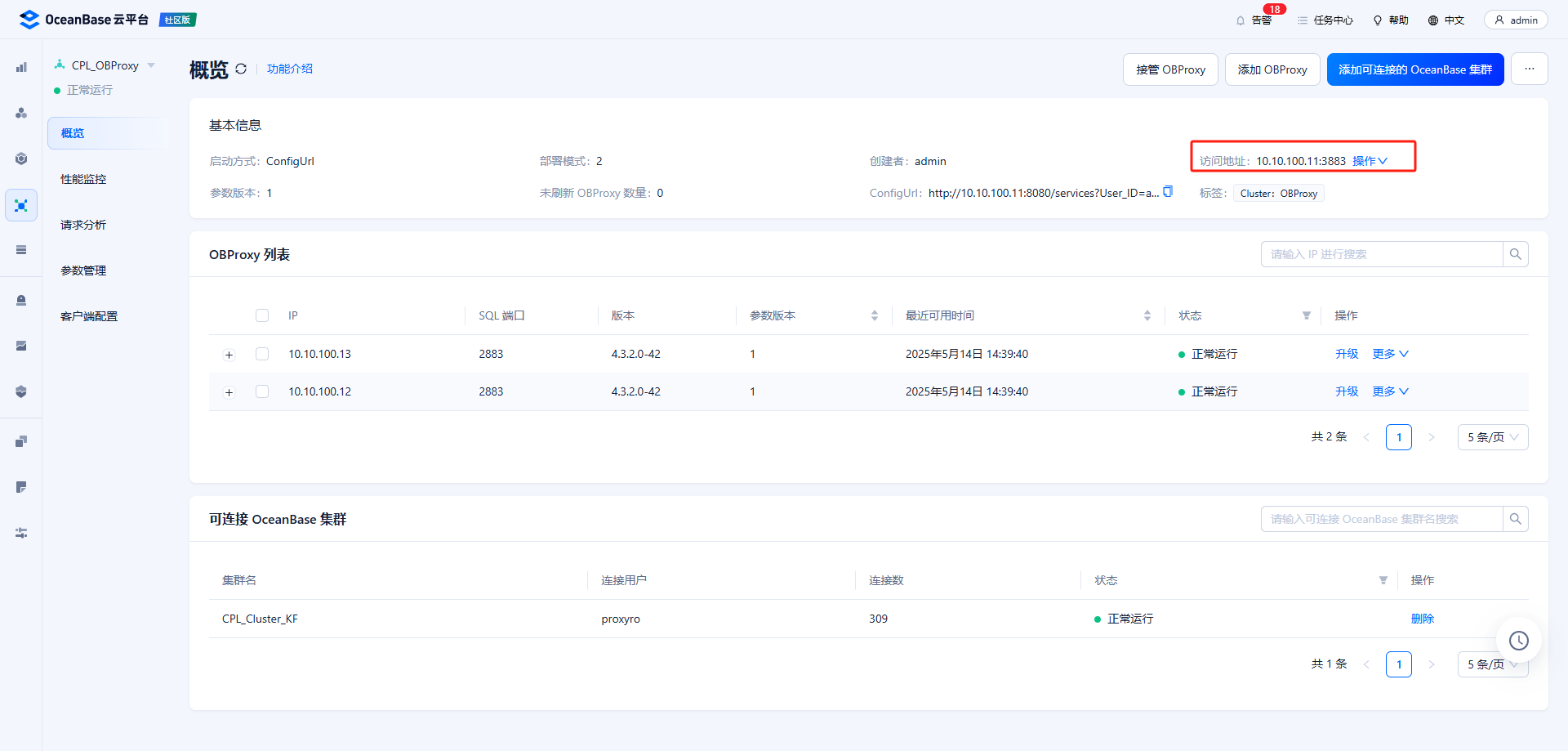
Task: Sort by parameter version column
Action: [874, 315]
